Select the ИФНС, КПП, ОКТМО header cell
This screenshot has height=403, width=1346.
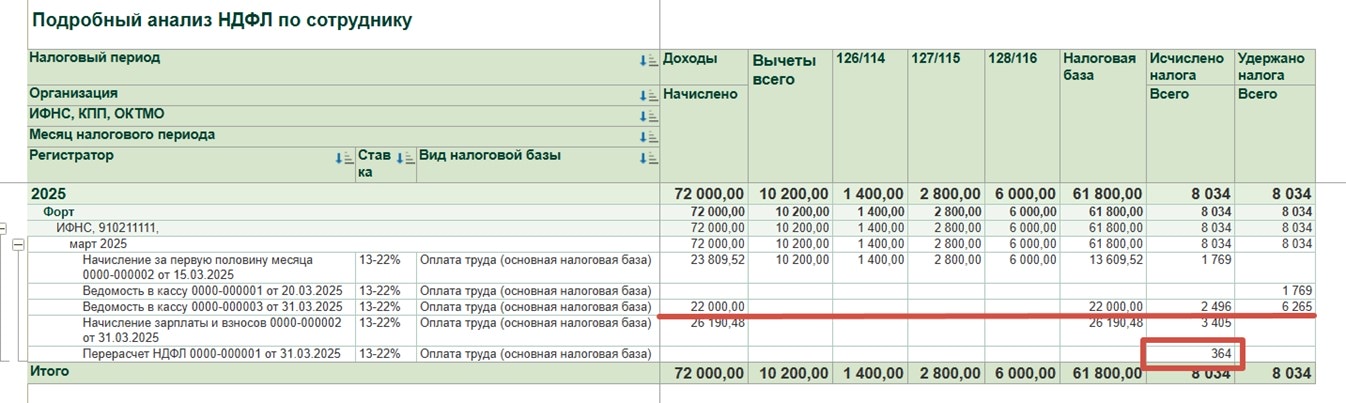coord(343,116)
